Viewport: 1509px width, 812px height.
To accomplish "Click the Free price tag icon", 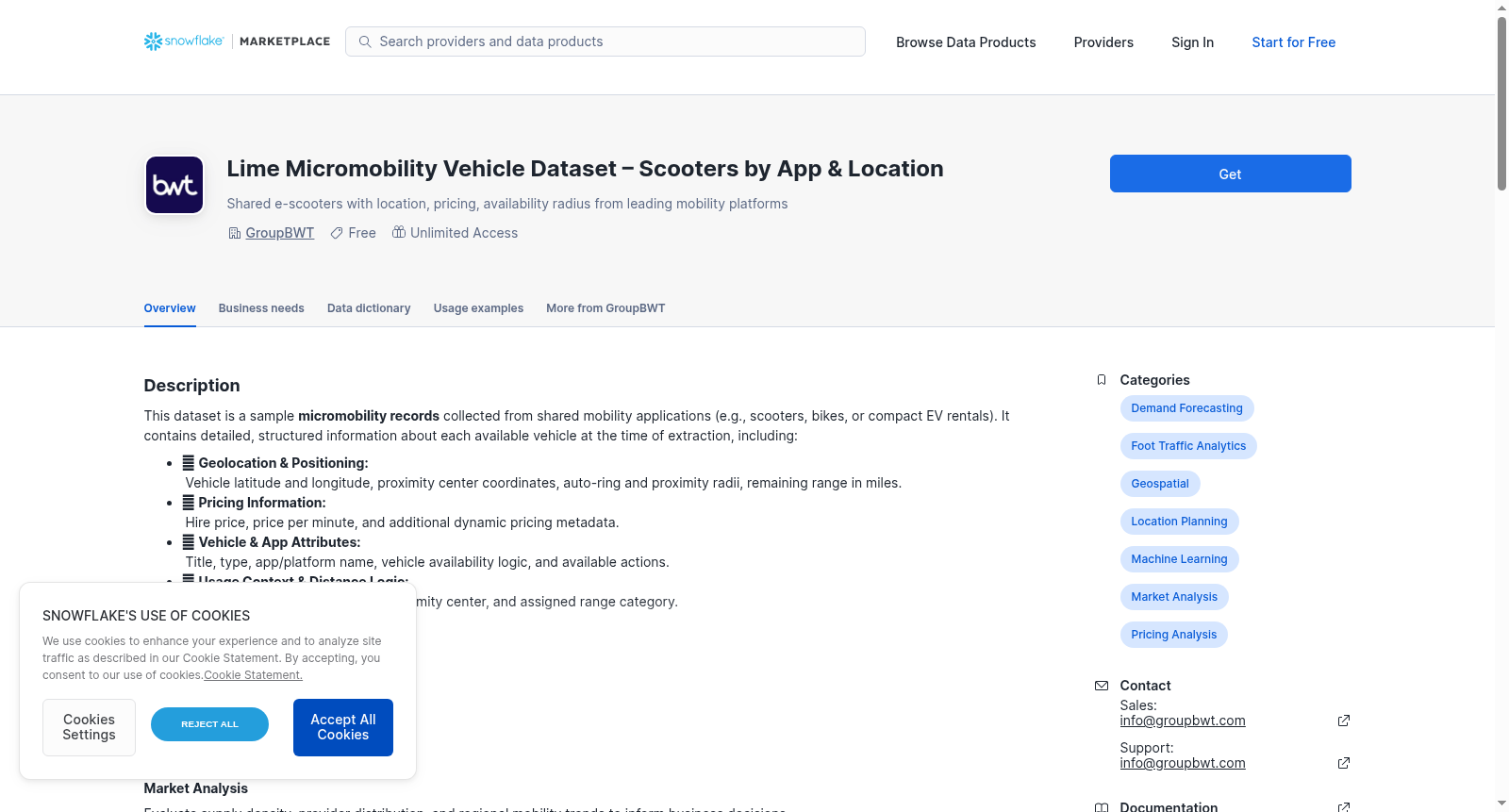I will (337, 233).
